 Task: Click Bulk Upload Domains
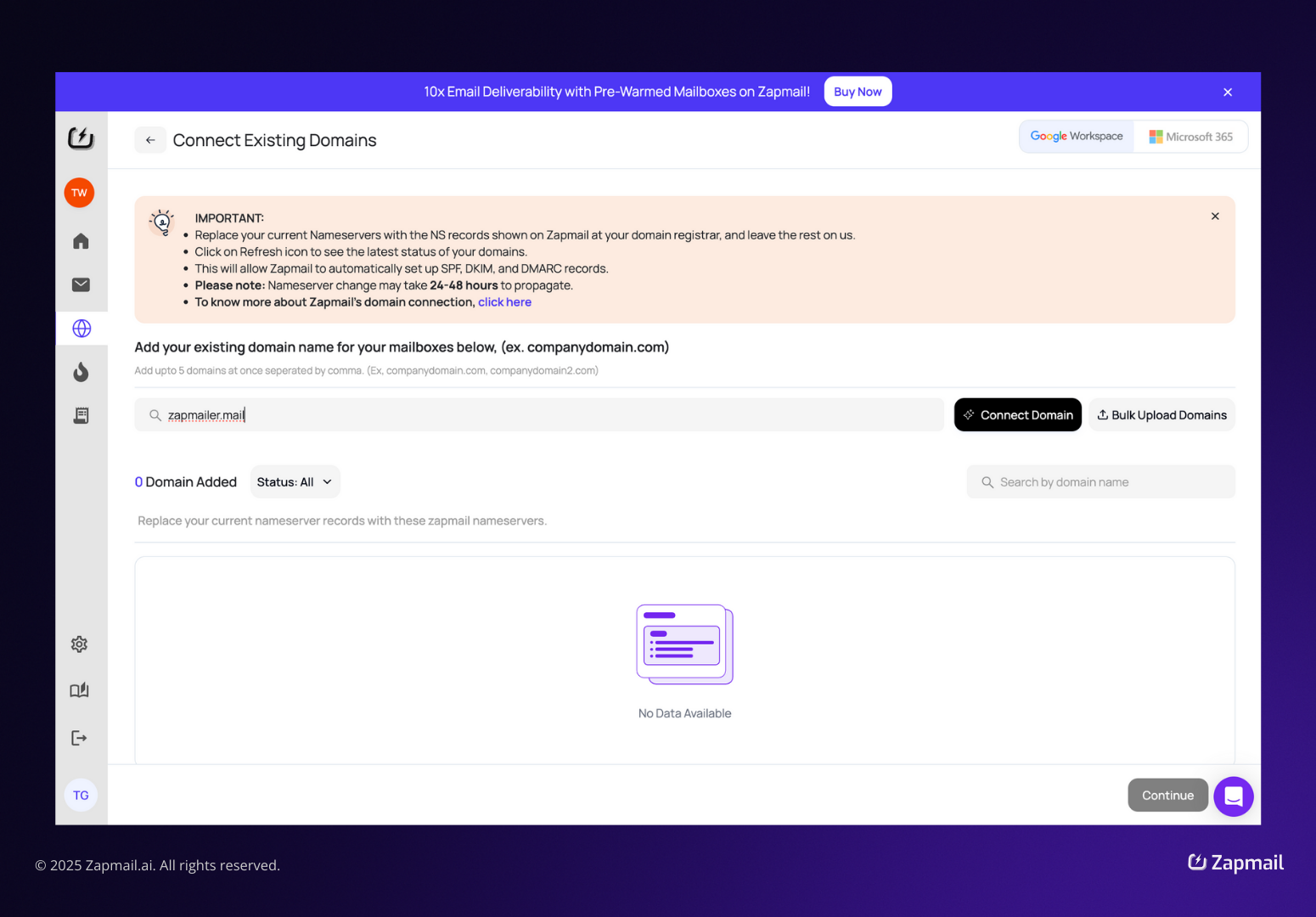pos(1161,415)
